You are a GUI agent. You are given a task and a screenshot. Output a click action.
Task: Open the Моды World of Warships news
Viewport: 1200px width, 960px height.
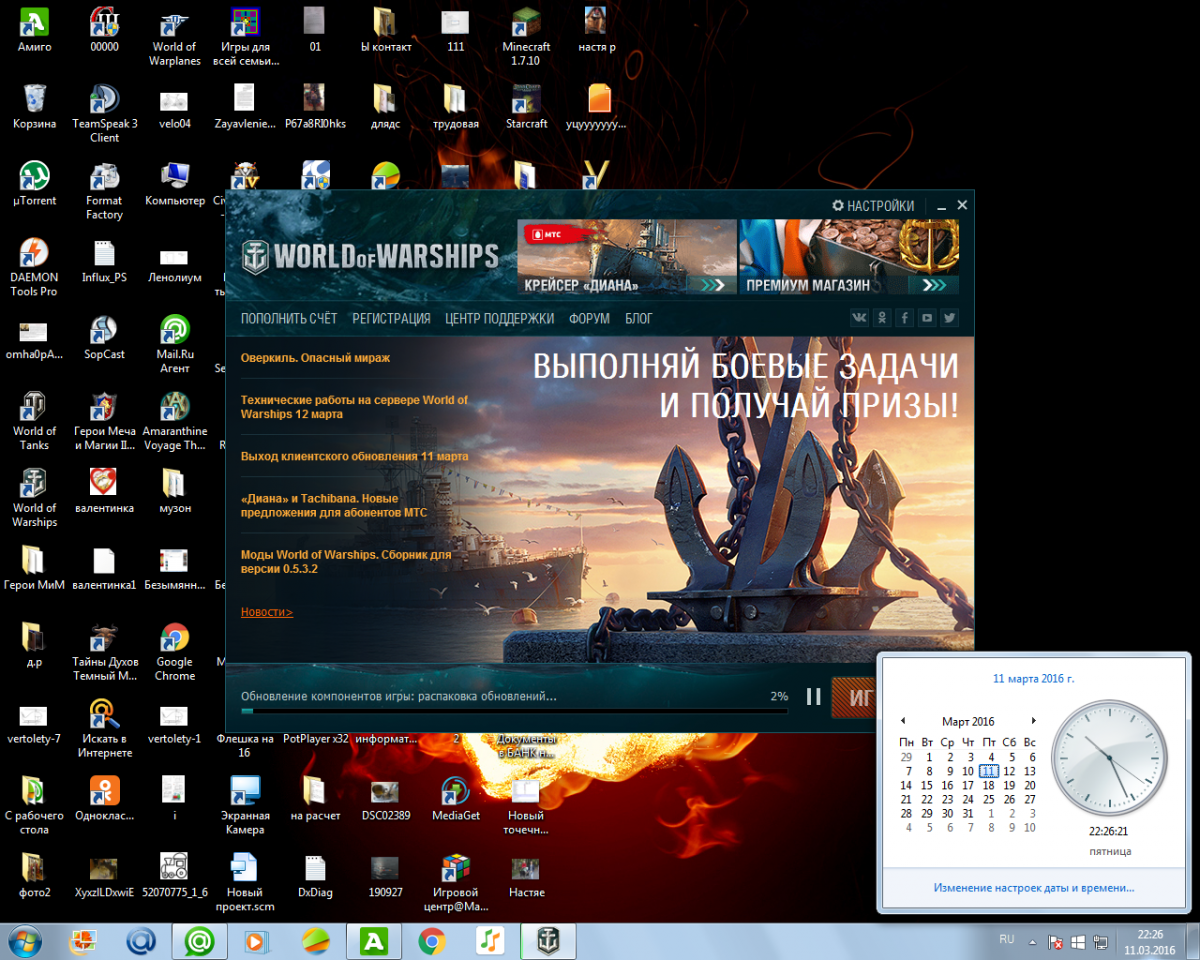[x=346, y=561]
